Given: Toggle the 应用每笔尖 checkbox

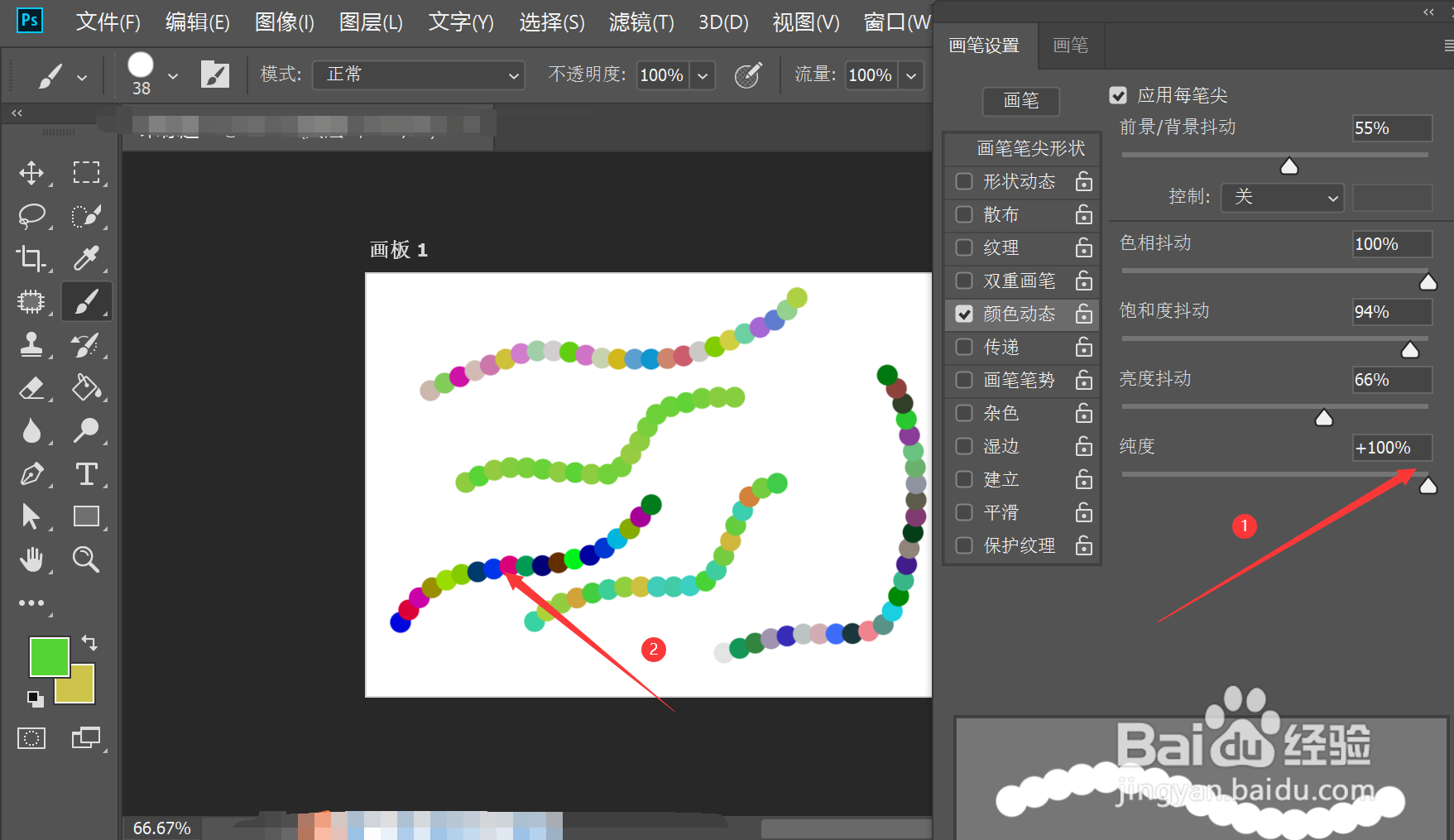Looking at the screenshot, I should coord(1118,95).
